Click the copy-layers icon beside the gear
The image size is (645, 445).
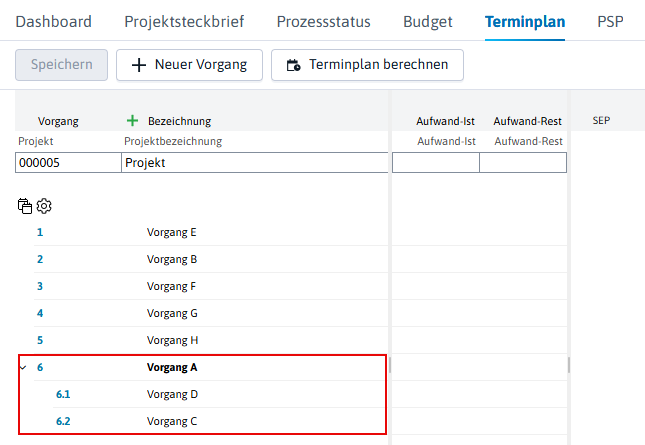point(25,206)
